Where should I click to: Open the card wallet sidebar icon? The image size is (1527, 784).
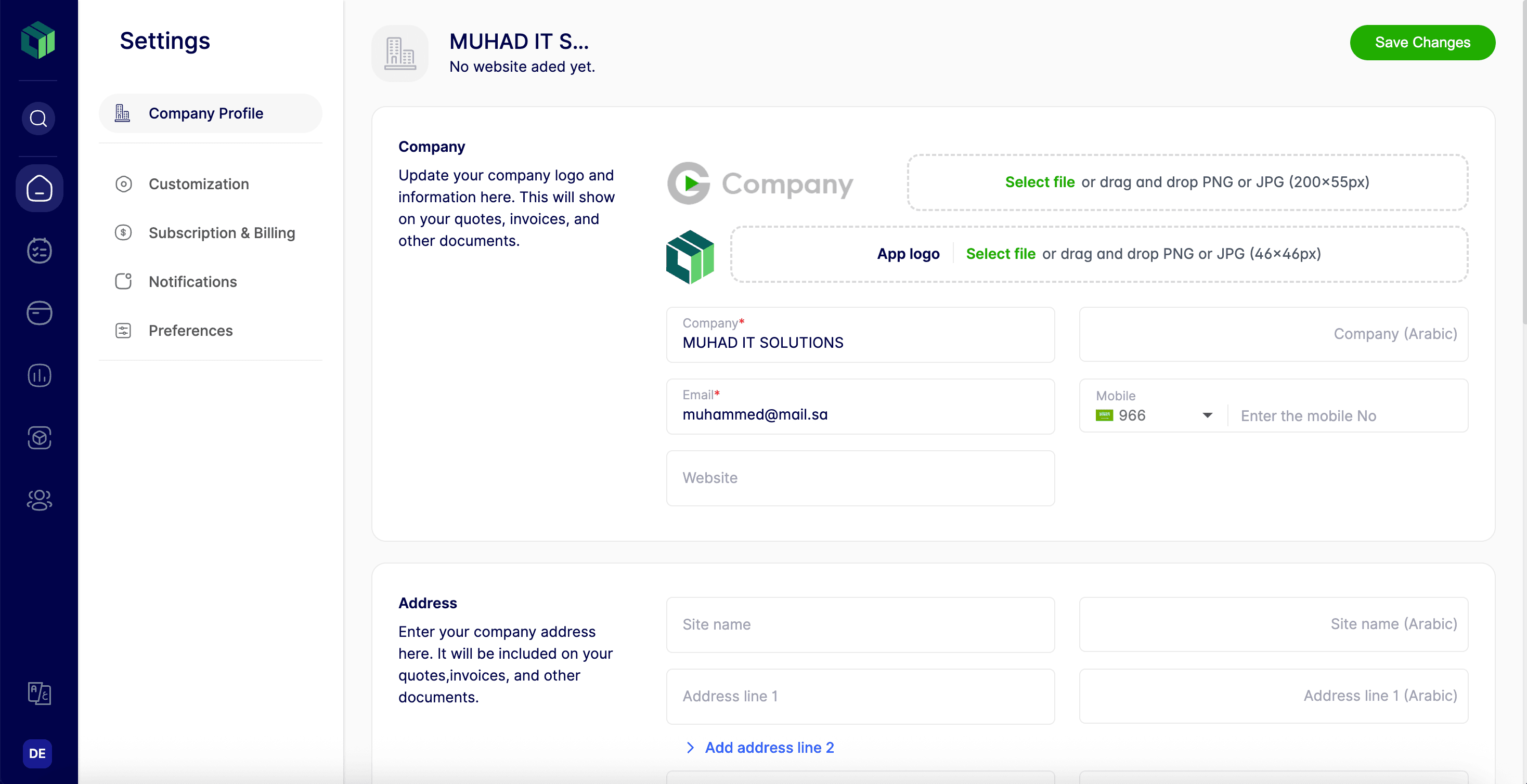click(x=39, y=313)
